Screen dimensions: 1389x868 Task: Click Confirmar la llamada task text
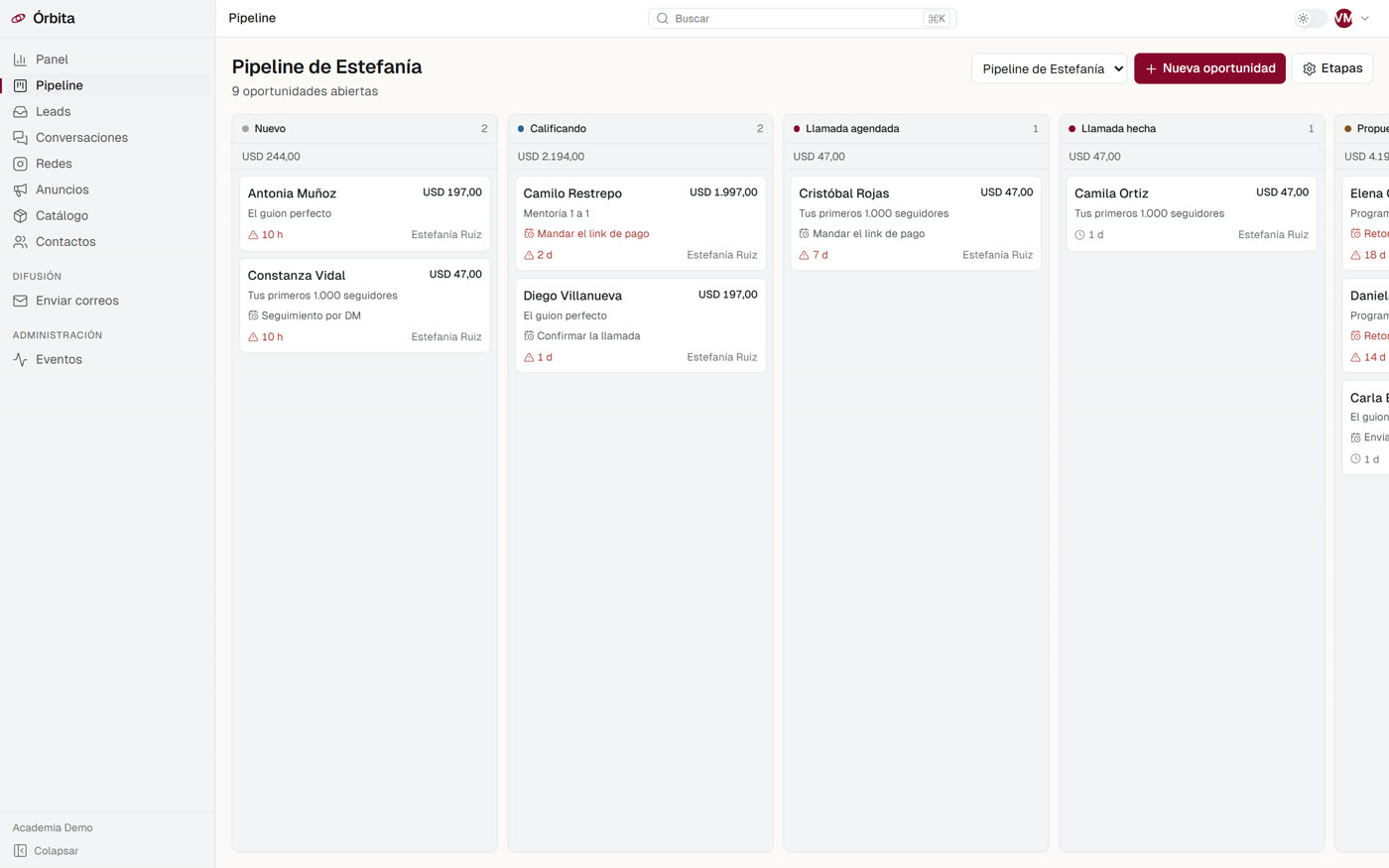click(589, 336)
